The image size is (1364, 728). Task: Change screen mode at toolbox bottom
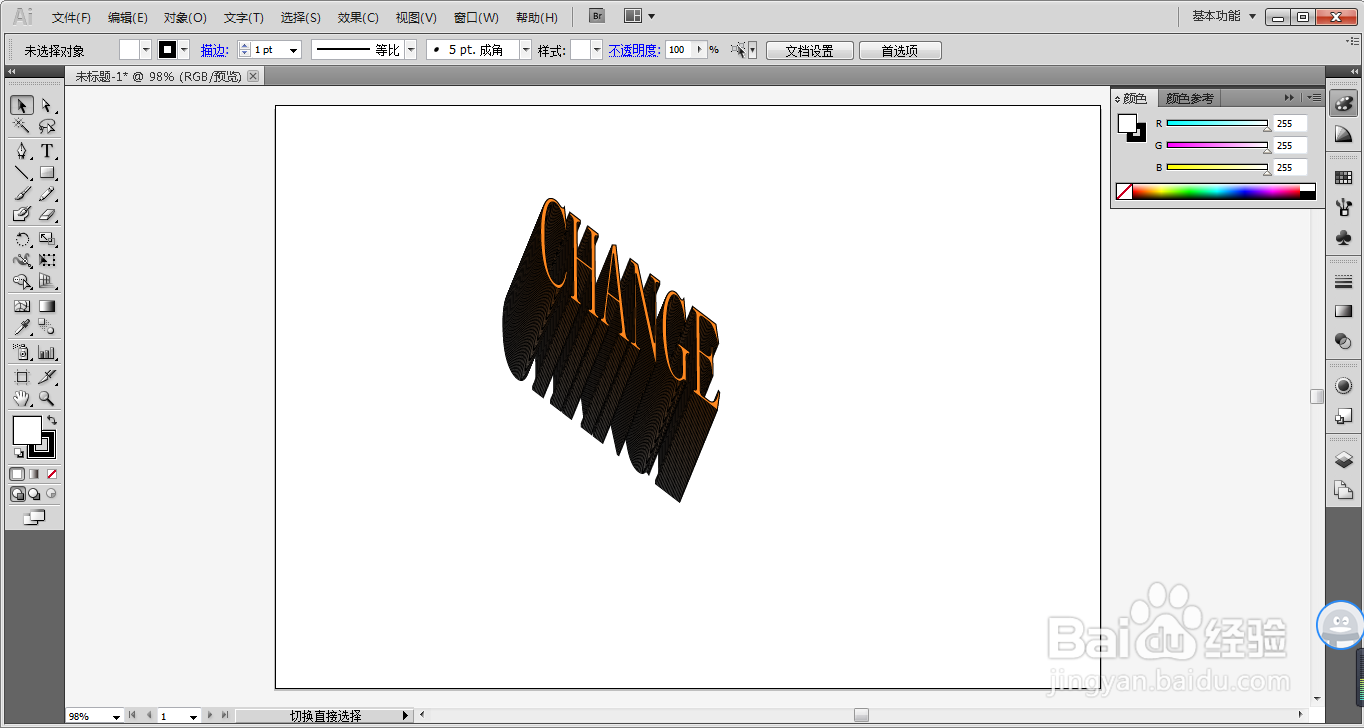[34, 517]
